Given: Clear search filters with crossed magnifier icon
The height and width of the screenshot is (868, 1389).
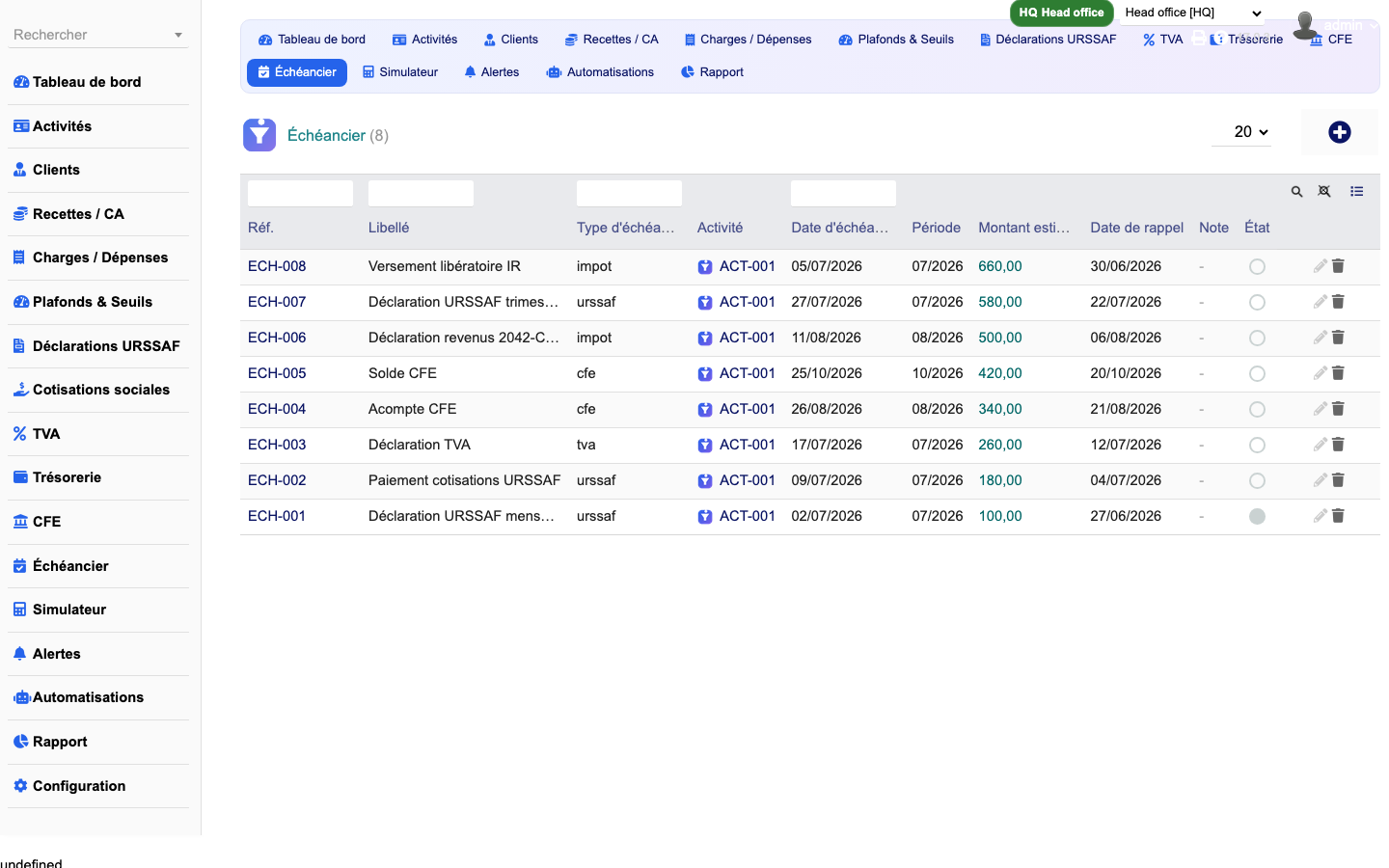Looking at the screenshot, I should [1324, 192].
